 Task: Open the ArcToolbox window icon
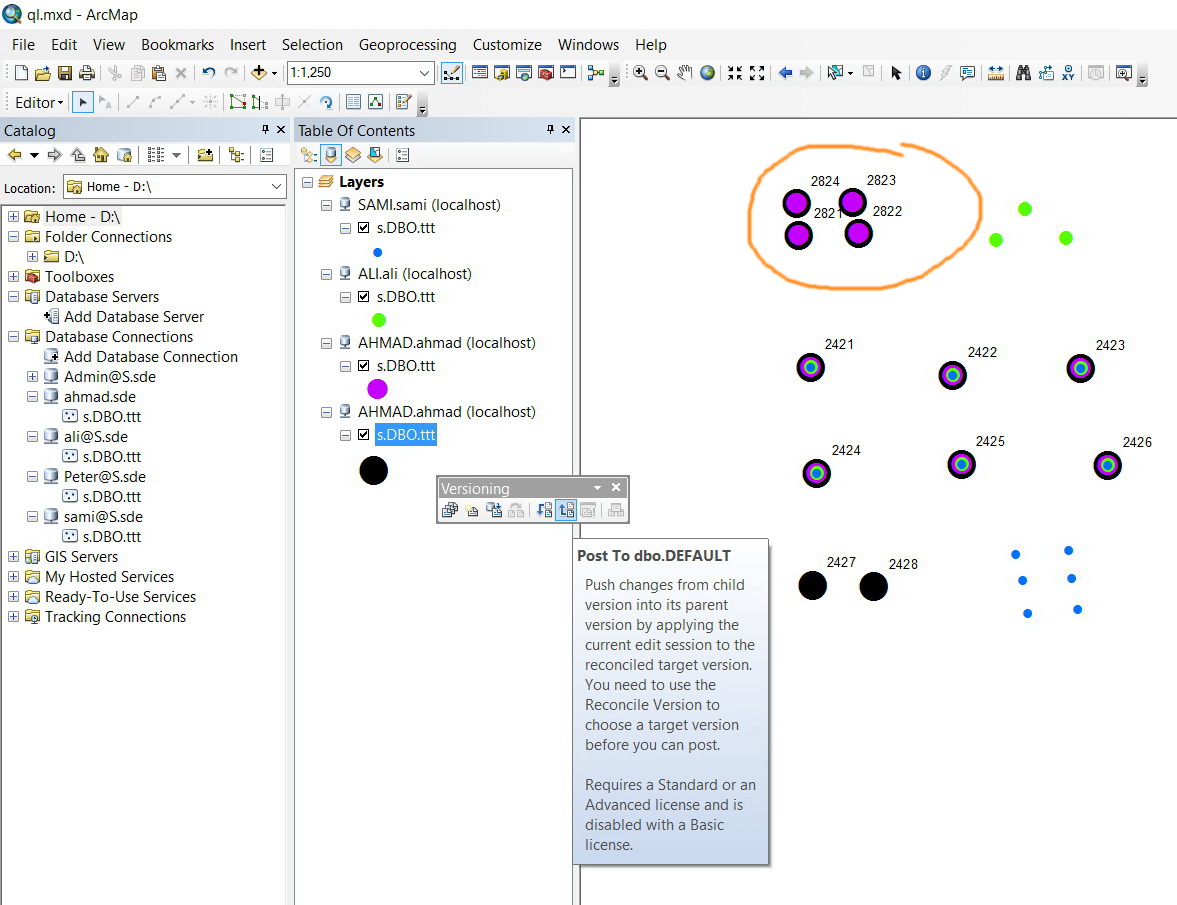(x=546, y=73)
